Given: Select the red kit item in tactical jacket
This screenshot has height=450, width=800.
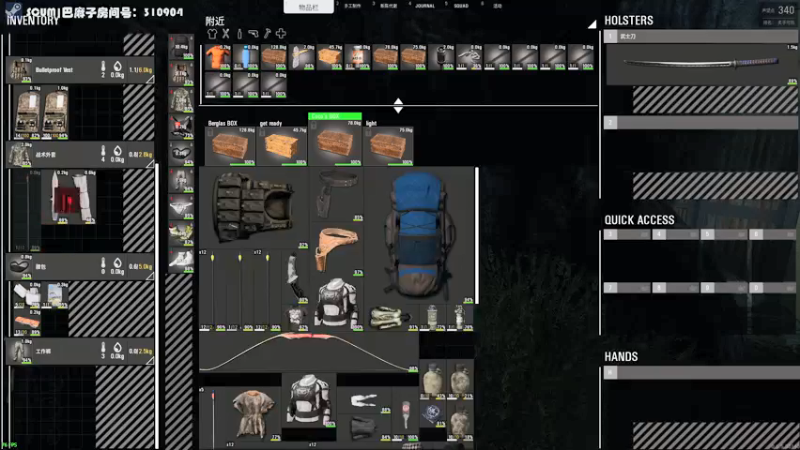Looking at the screenshot, I should pyautogui.click(x=68, y=197).
